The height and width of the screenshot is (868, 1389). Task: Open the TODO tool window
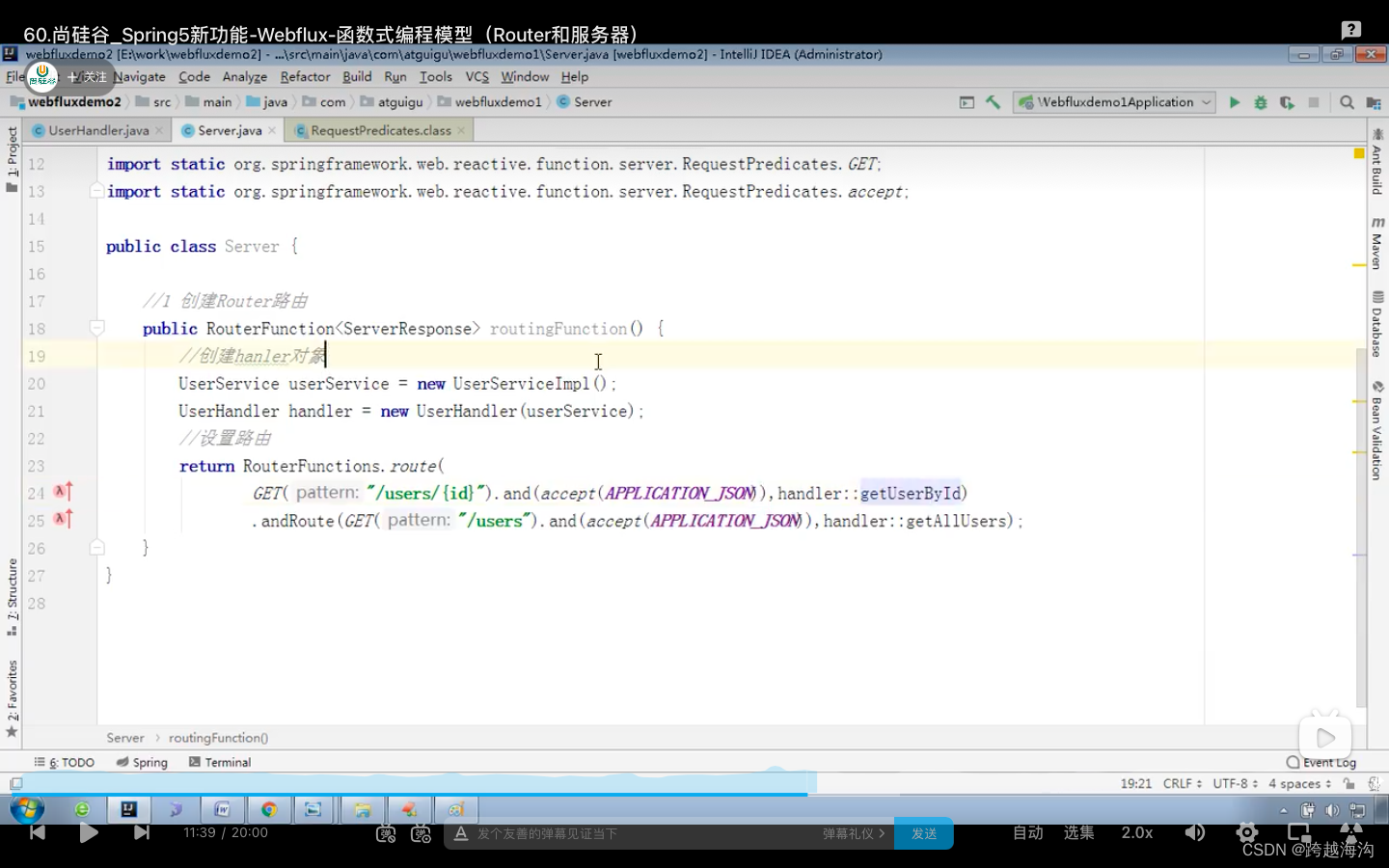65,762
